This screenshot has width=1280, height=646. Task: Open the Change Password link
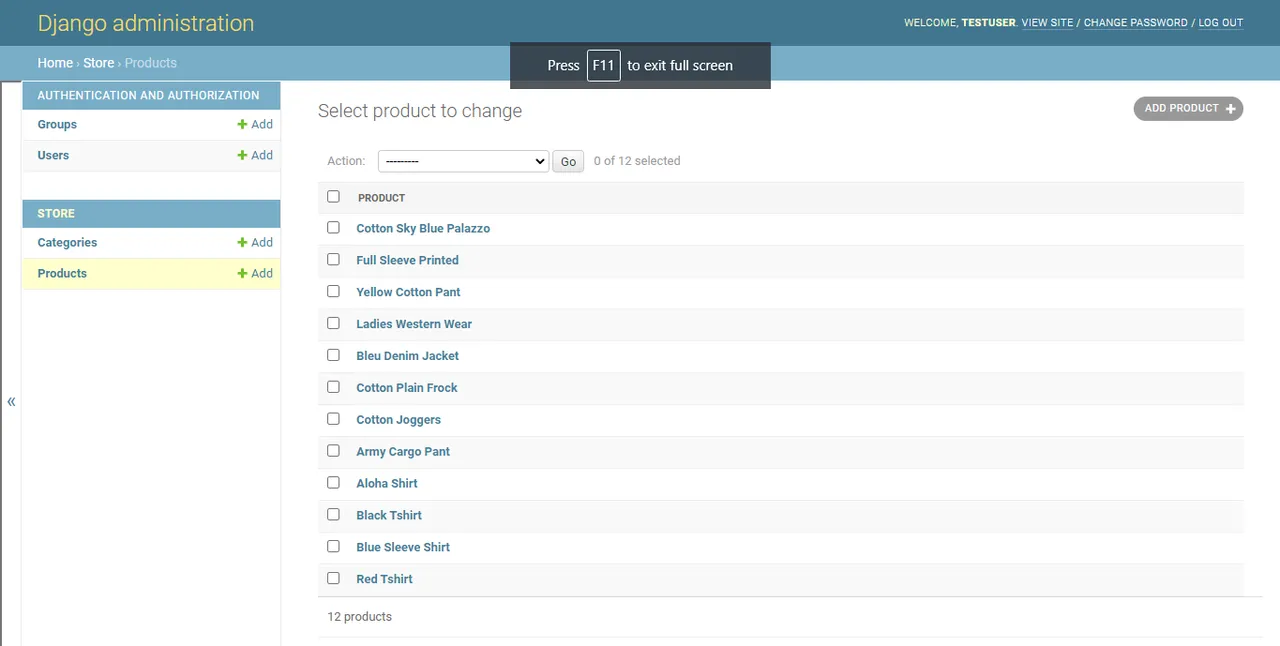pos(1136,23)
